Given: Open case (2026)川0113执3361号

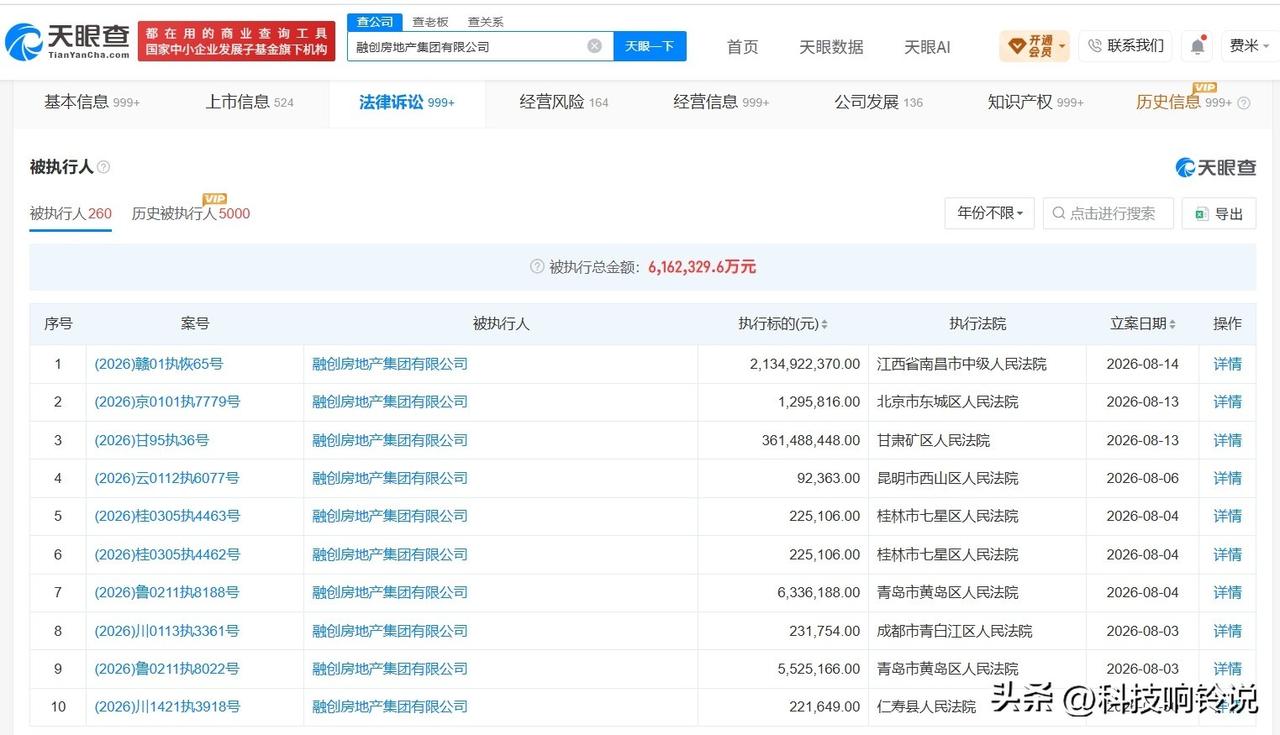Looking at the screenshot, I should [167, 631].
